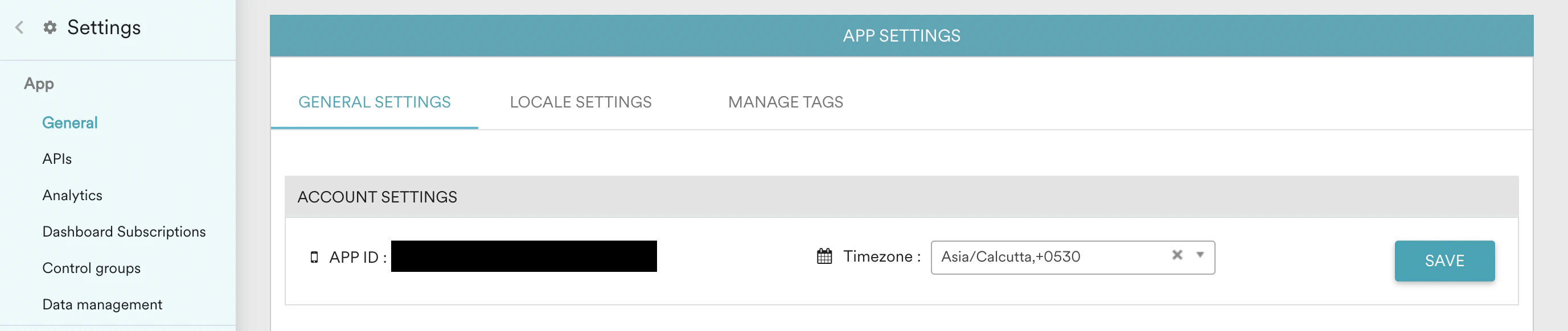1568x331 pixels.
Task: Click the settings gear icon
Action: tap(50, 27)
